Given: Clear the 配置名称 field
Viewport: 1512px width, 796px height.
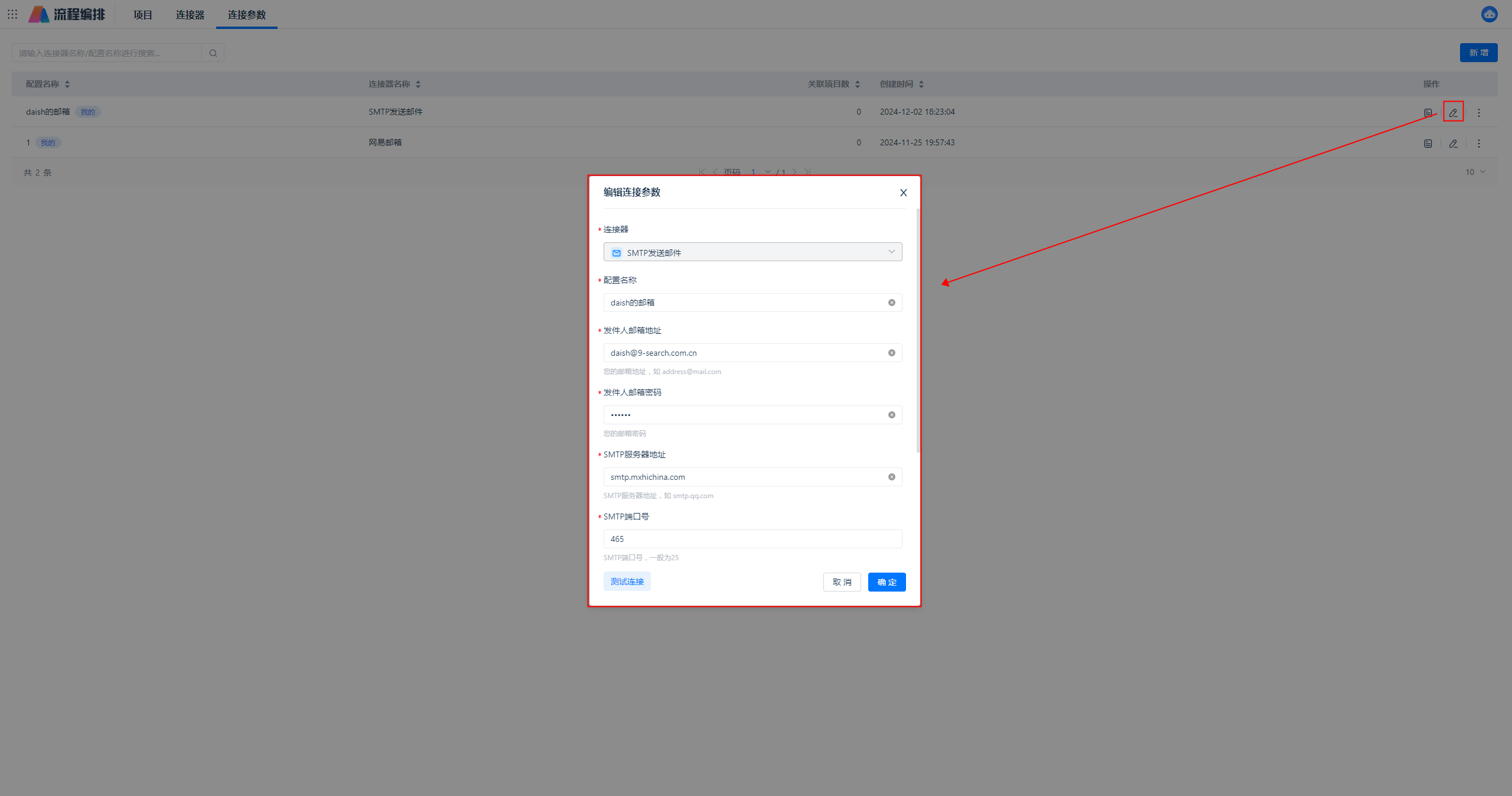Looking at the screenshot, I should click(891, 303).
